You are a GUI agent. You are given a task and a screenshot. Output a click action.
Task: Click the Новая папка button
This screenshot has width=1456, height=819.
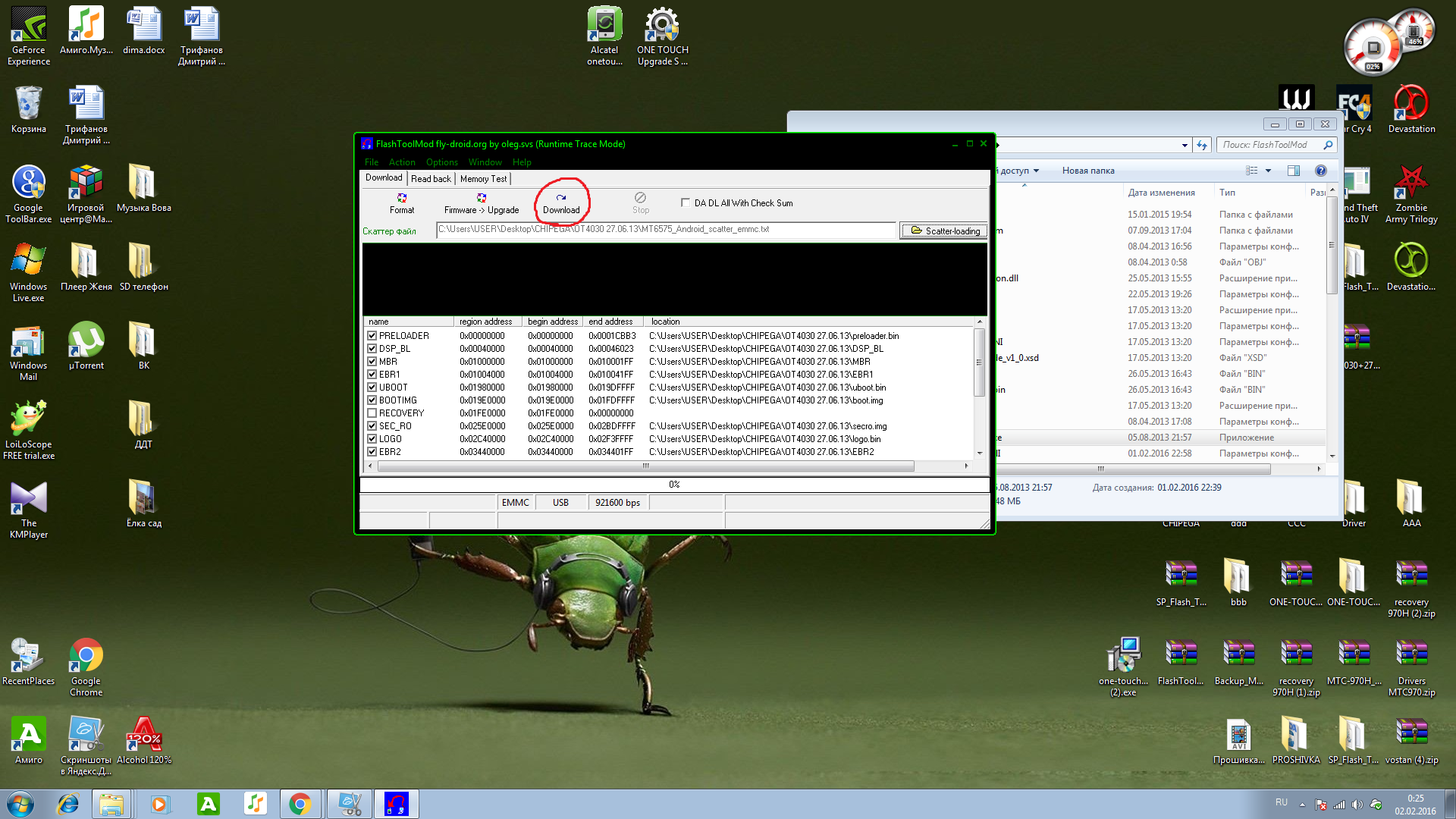tap(1087, 171)
